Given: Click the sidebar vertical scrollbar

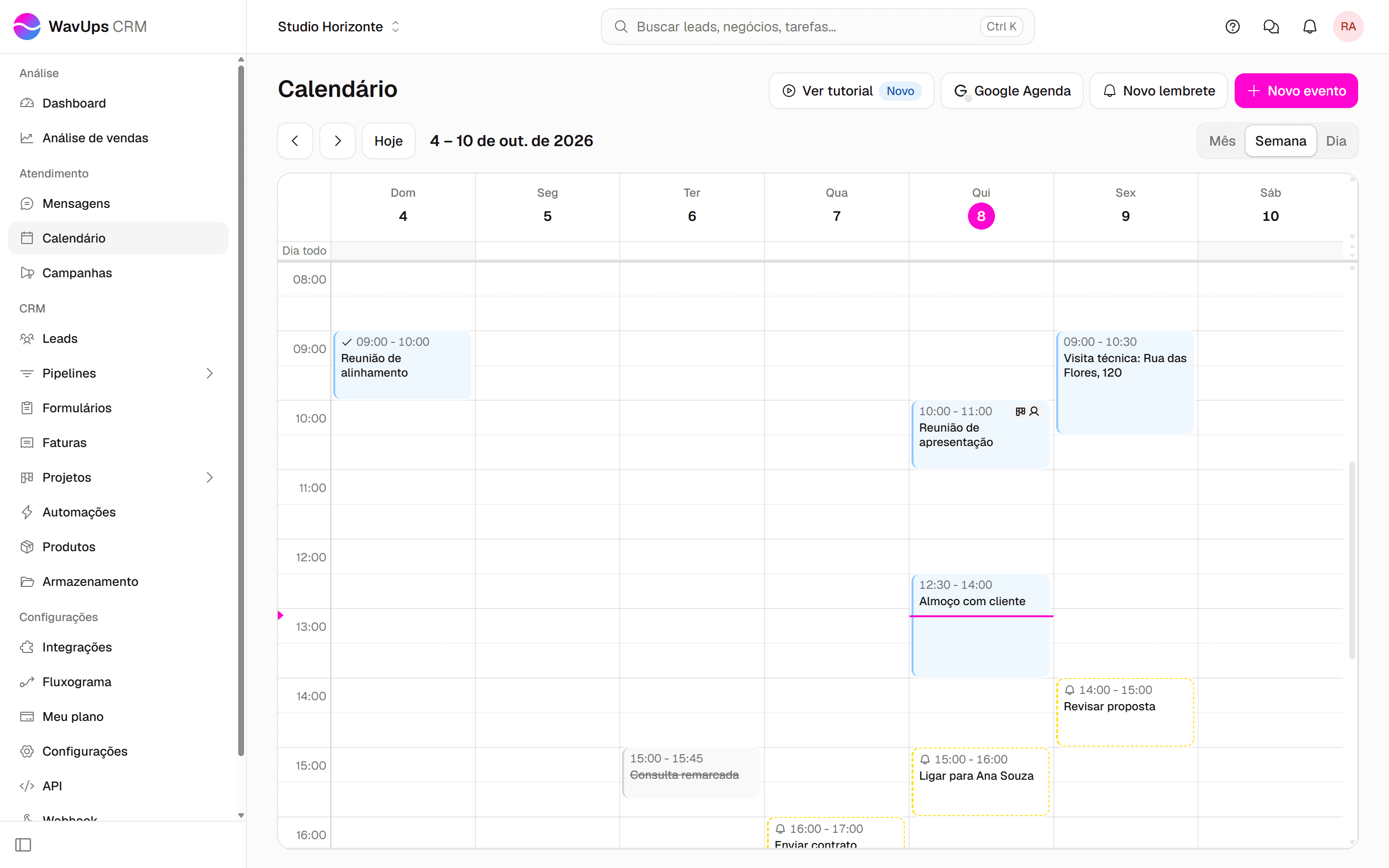Looking at the screenshot, I should 241,410.
